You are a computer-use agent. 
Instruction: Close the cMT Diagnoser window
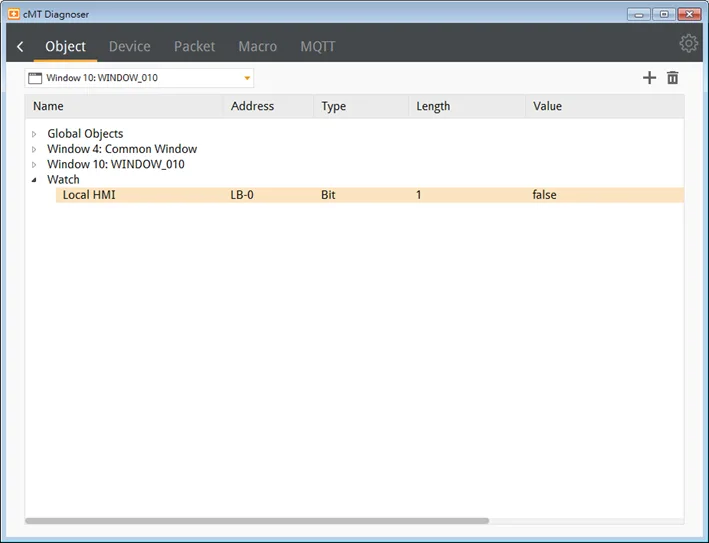[x=689, y=14]
